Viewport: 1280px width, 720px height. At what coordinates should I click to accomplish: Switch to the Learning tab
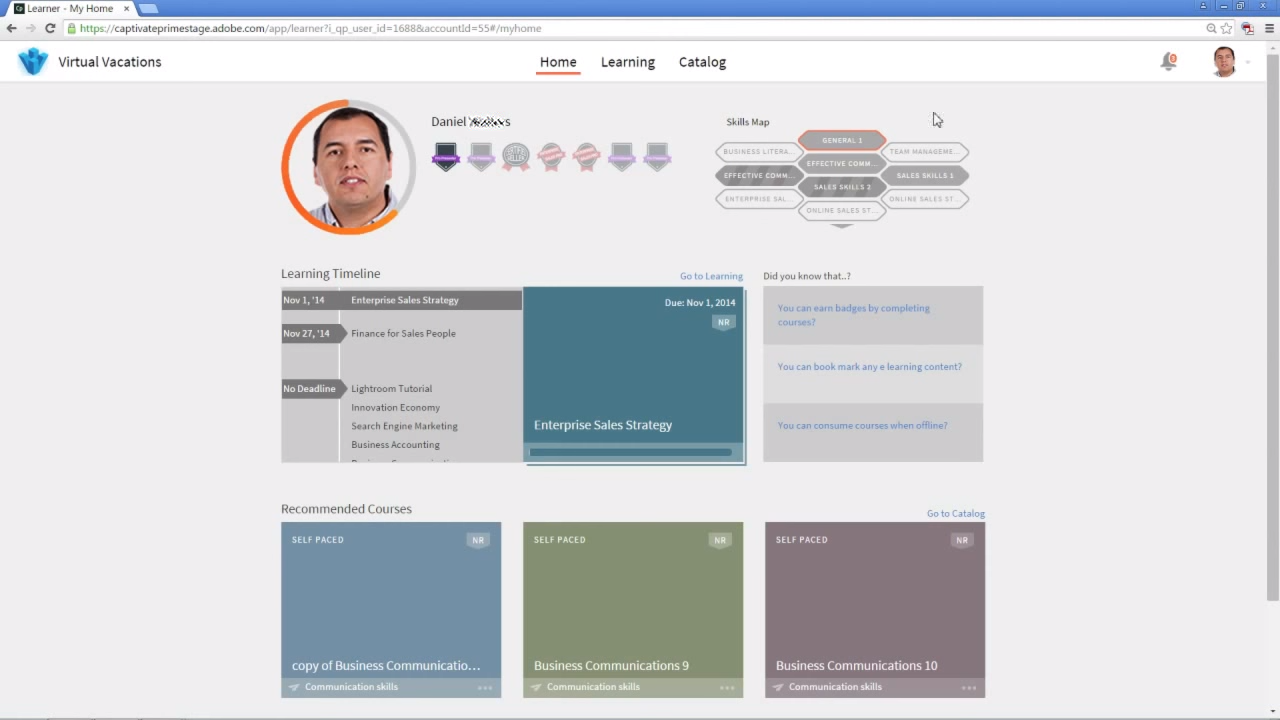pos(627,62)
